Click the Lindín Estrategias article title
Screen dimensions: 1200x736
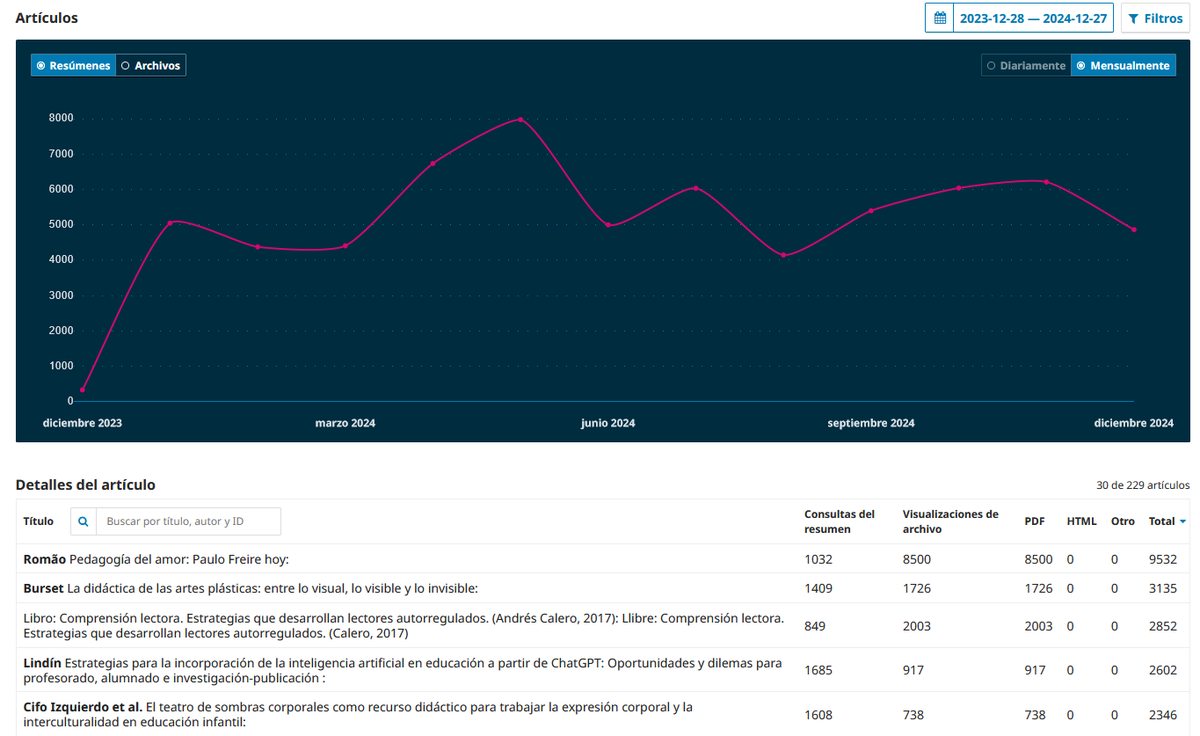(x=403, y=670)
